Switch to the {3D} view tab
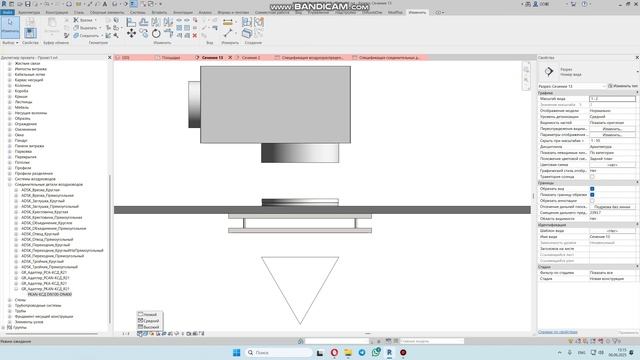The image size is (640, 360). click(x=126, y=58)
